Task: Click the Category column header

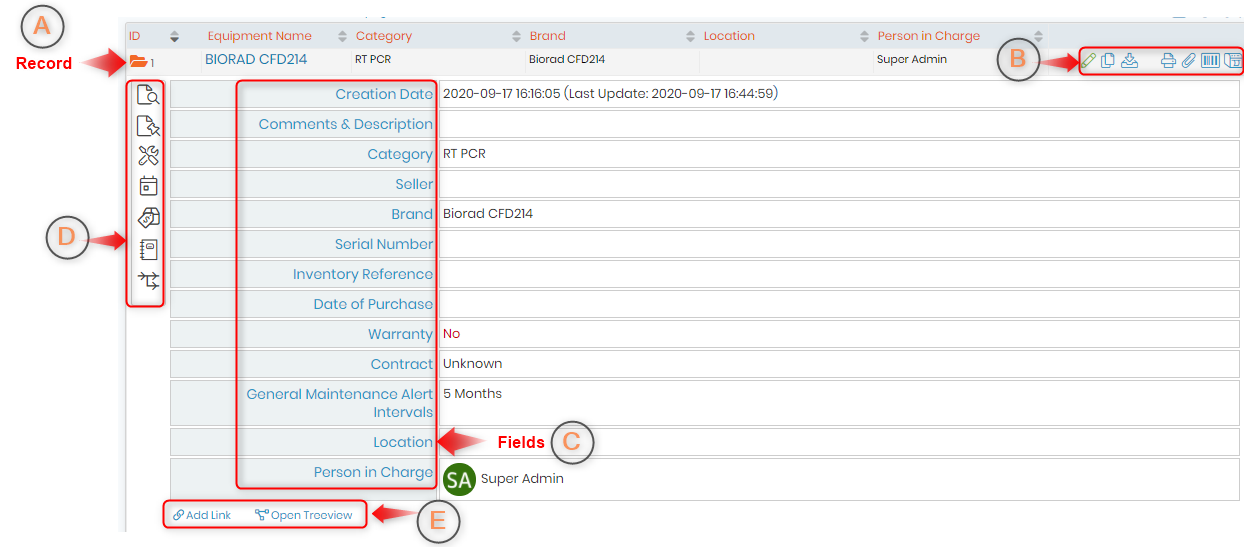Action: (x=384, y=36)
